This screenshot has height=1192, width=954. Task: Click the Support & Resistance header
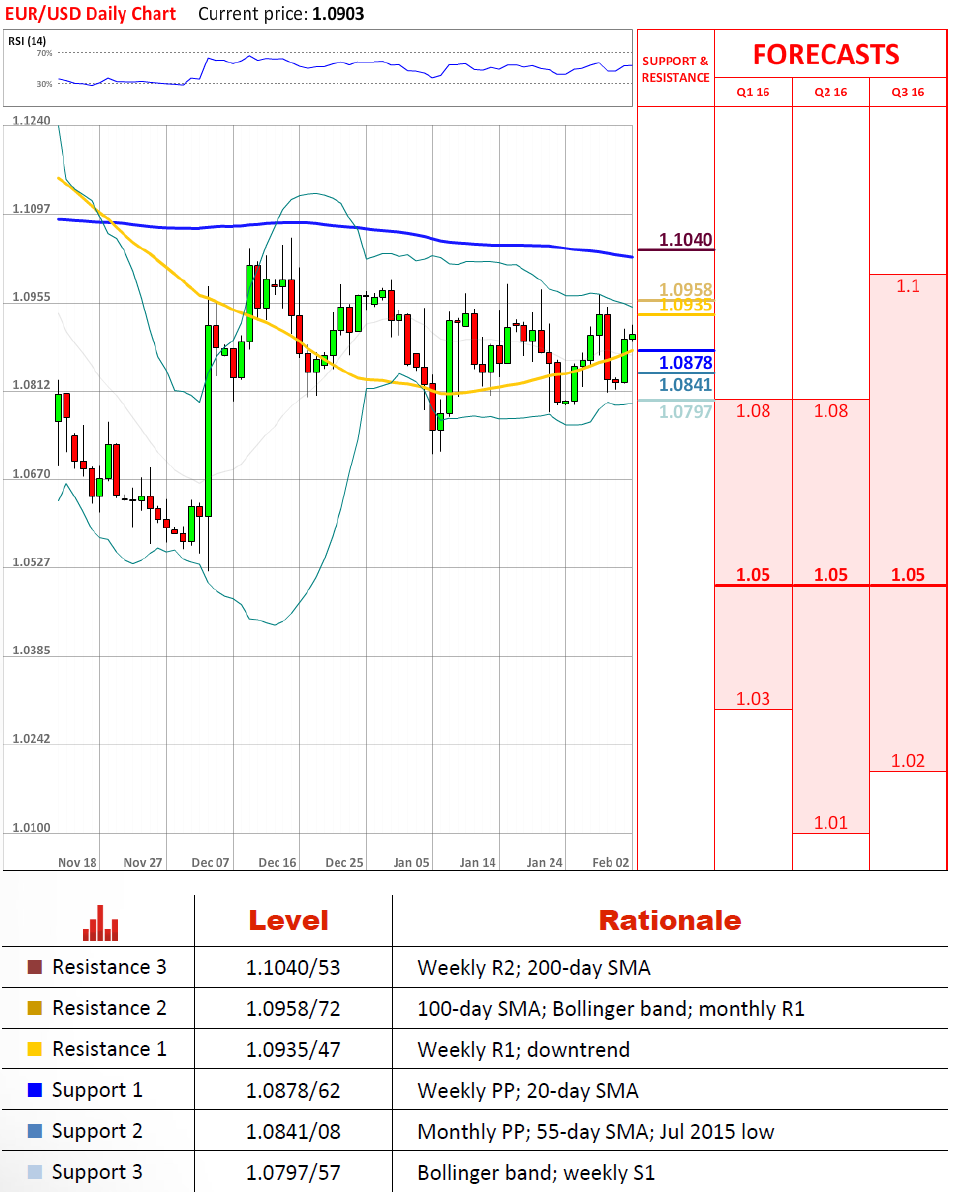pos(675,69)
